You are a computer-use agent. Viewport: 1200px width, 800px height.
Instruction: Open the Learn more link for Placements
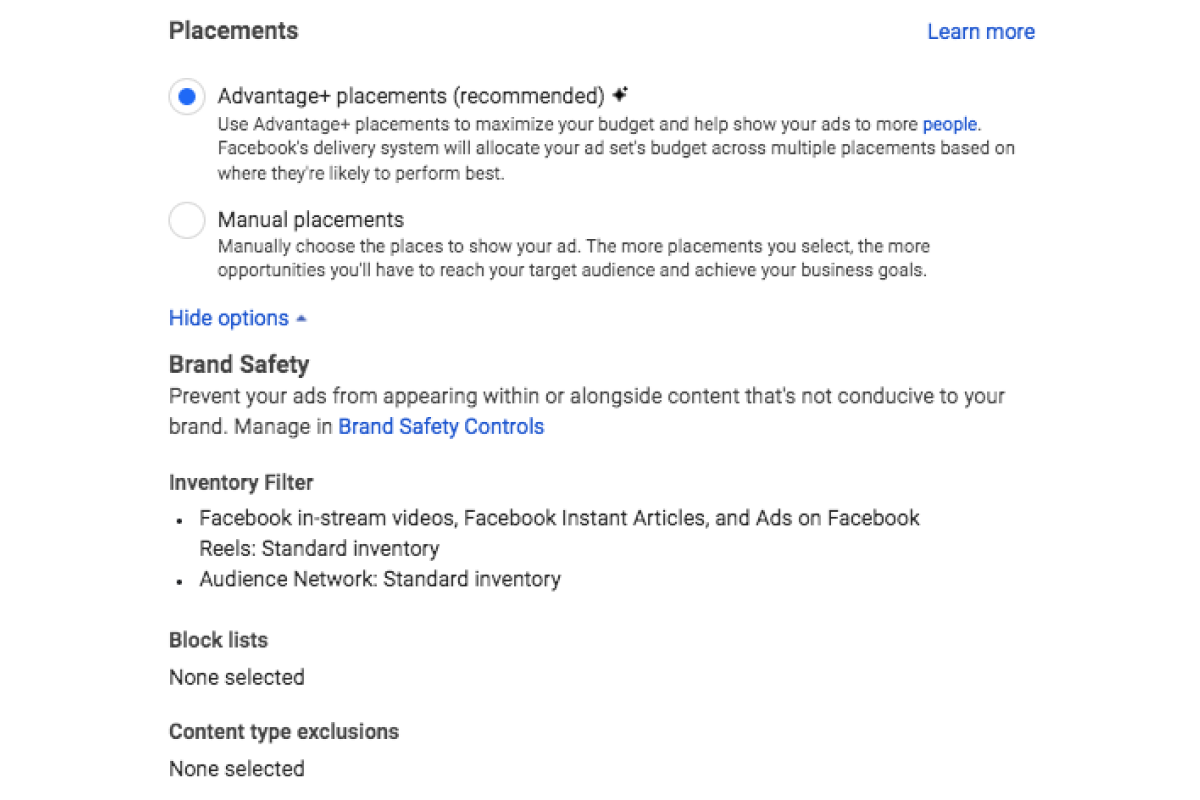point(981,32)
